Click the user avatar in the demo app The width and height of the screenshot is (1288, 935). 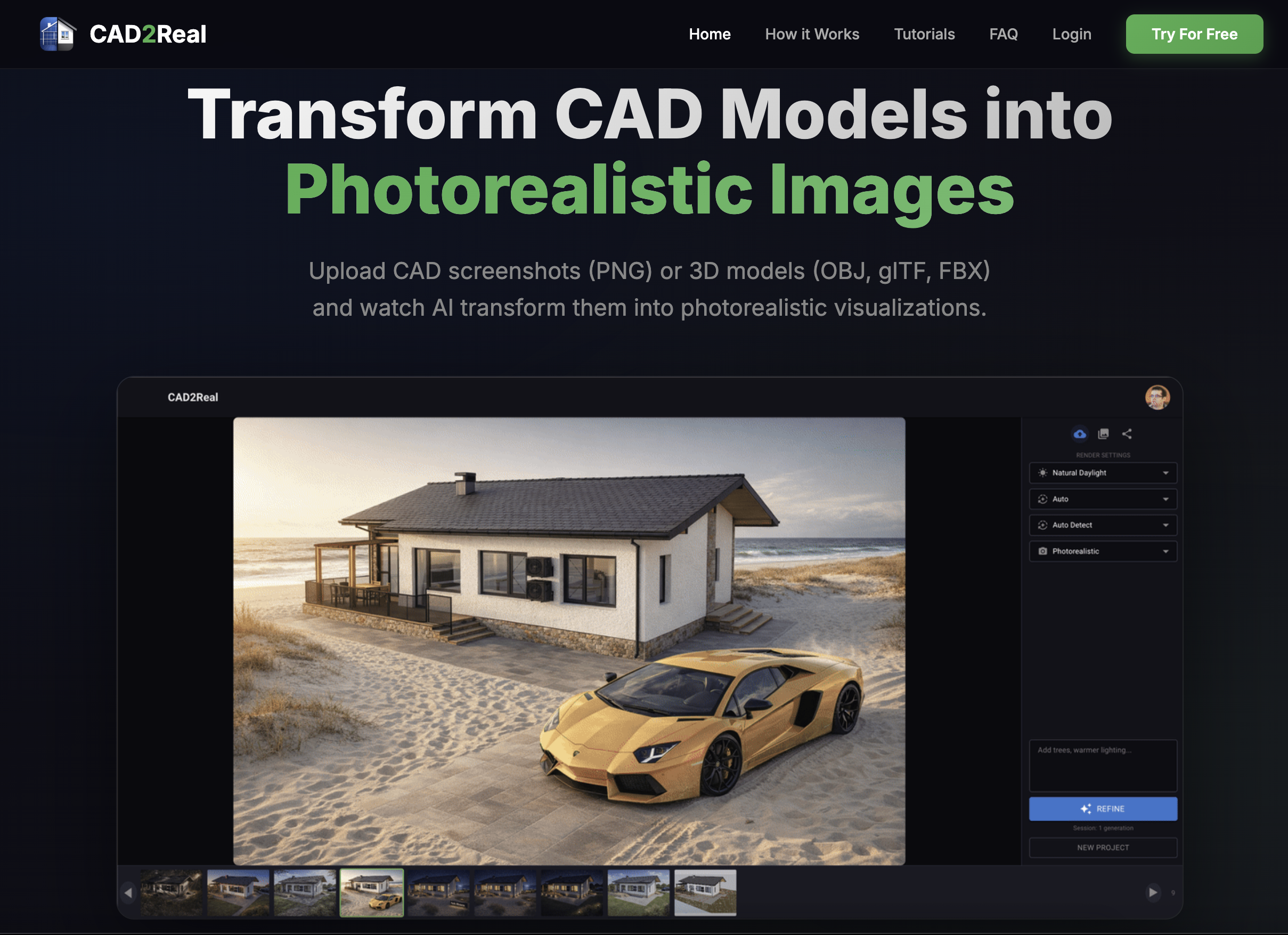(1157, 397)
